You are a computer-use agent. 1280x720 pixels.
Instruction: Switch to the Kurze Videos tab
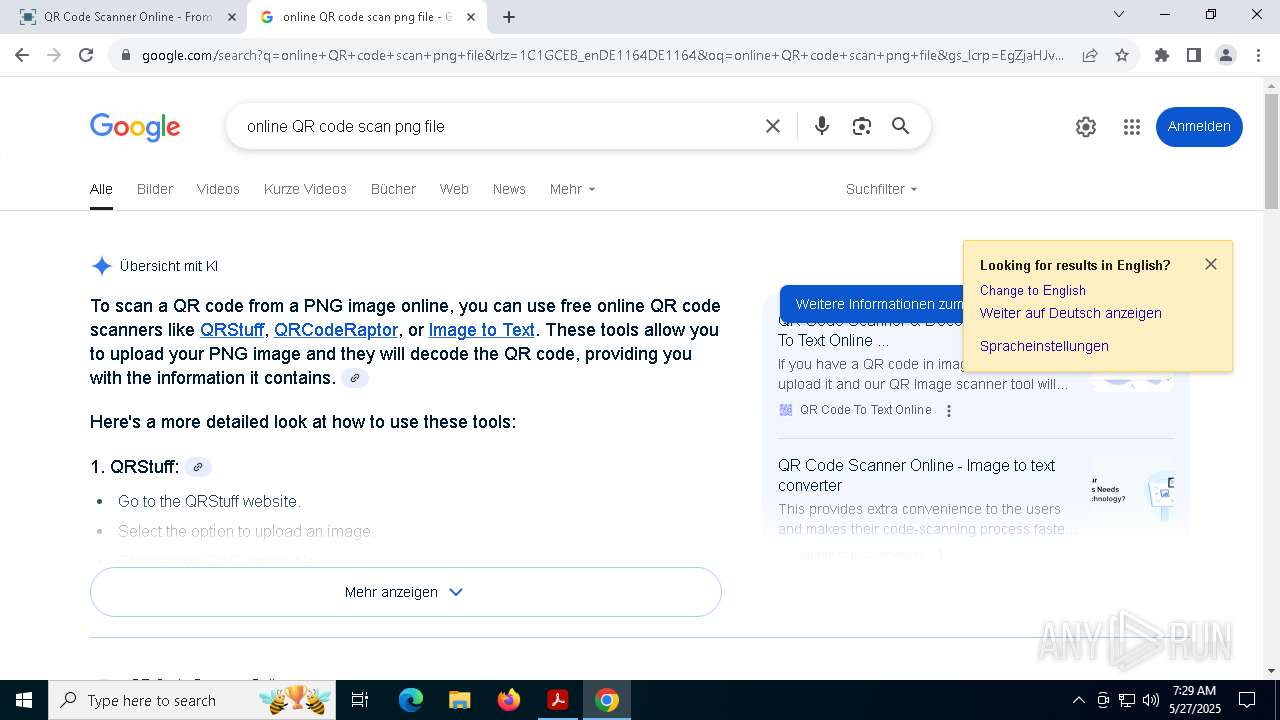click(x=305, y=189)
